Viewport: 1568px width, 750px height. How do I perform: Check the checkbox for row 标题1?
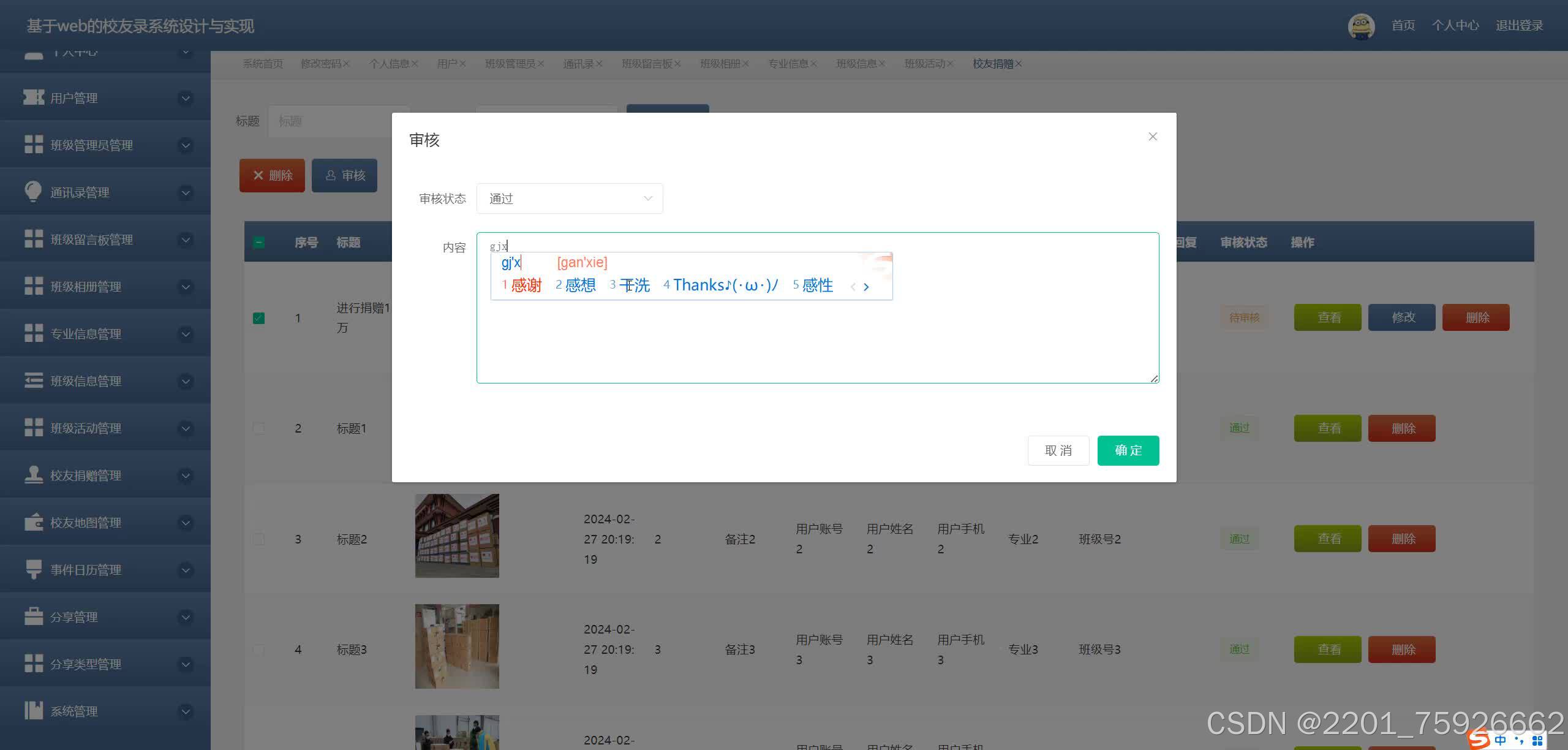pyautogui.click(x=258, y=428)
